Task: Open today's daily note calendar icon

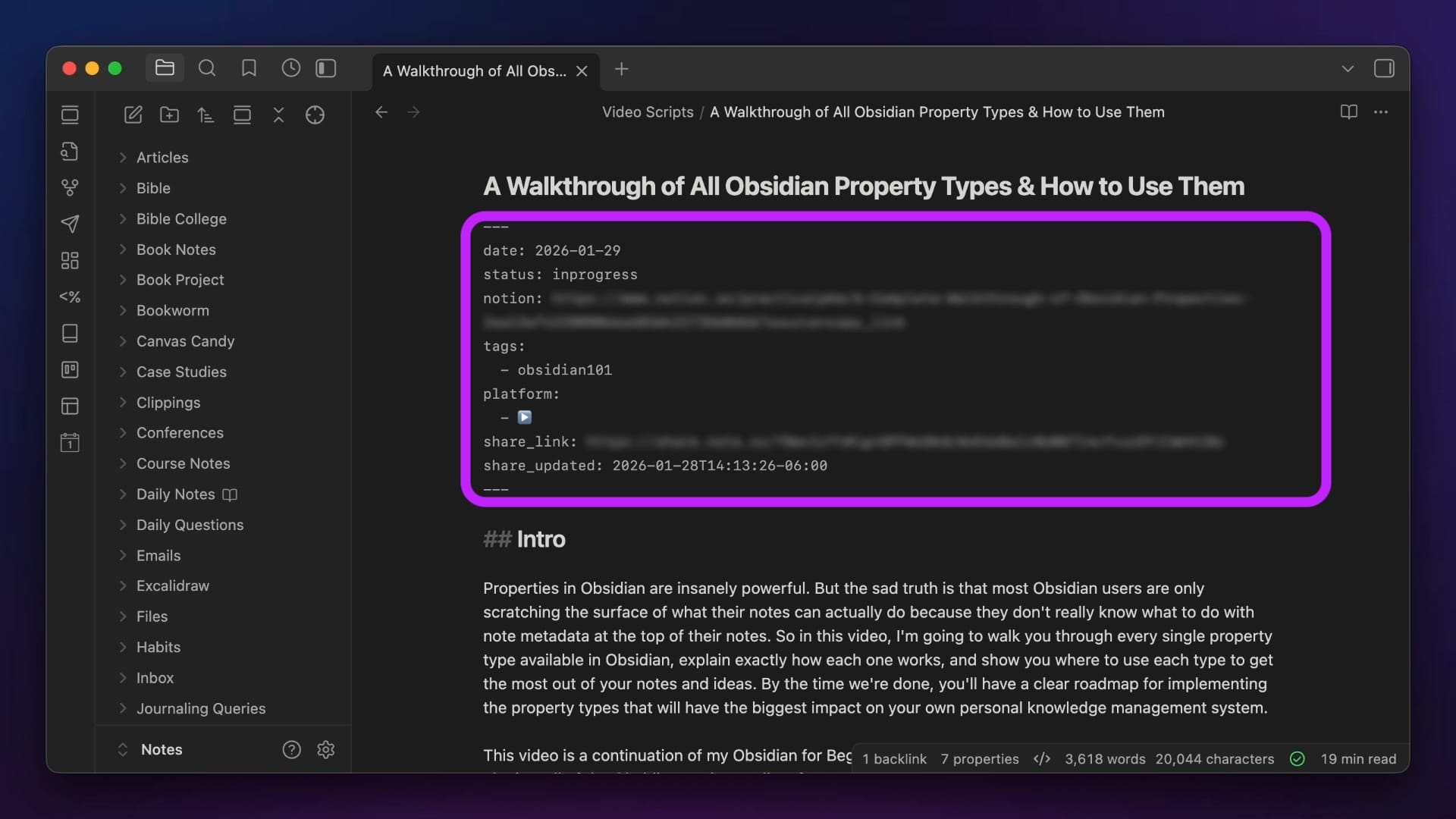Action: tap(70, 442)
